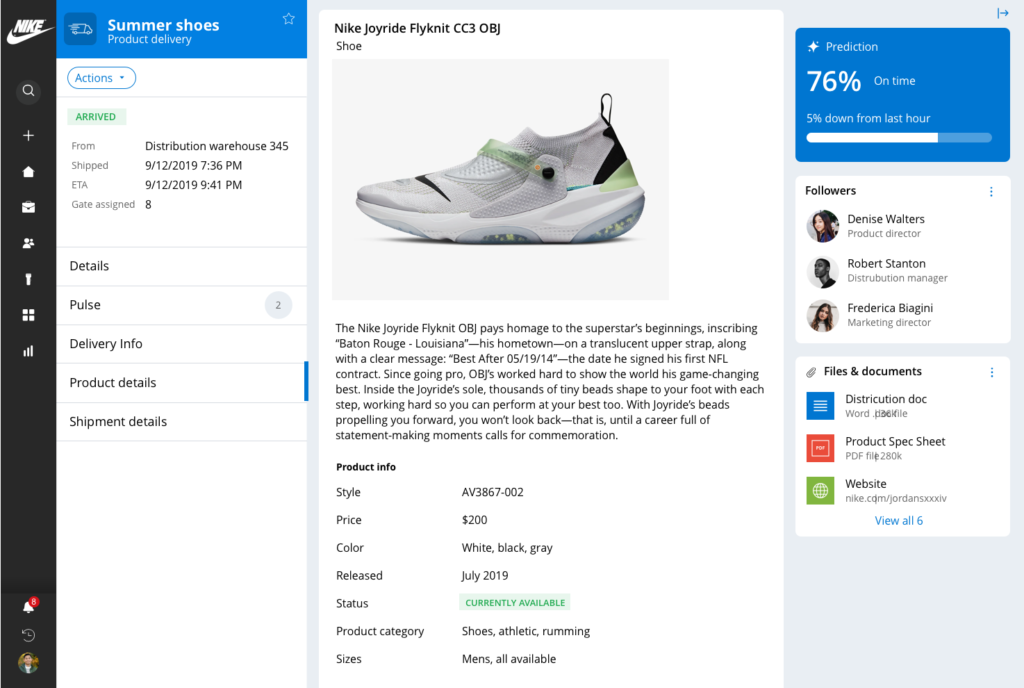Open Denise Walters' follower name
This screenshot has width=1024, height=688.
point(886,219)
